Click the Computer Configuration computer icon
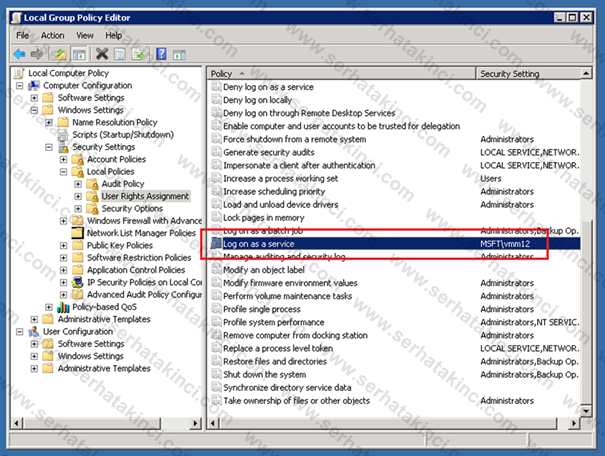The width and height of the screenshot is (605, 456). click(x=34, y=85)
